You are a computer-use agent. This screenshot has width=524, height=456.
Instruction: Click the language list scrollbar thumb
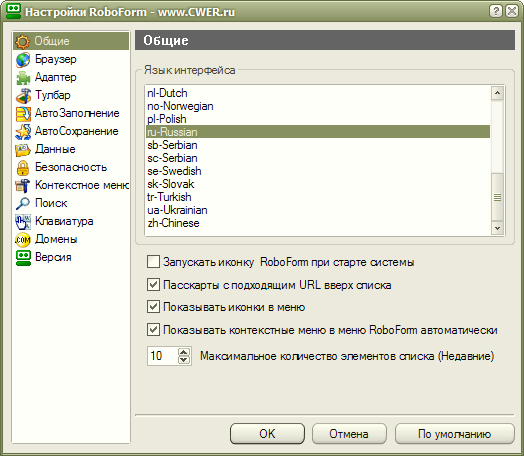coord(497,197)
